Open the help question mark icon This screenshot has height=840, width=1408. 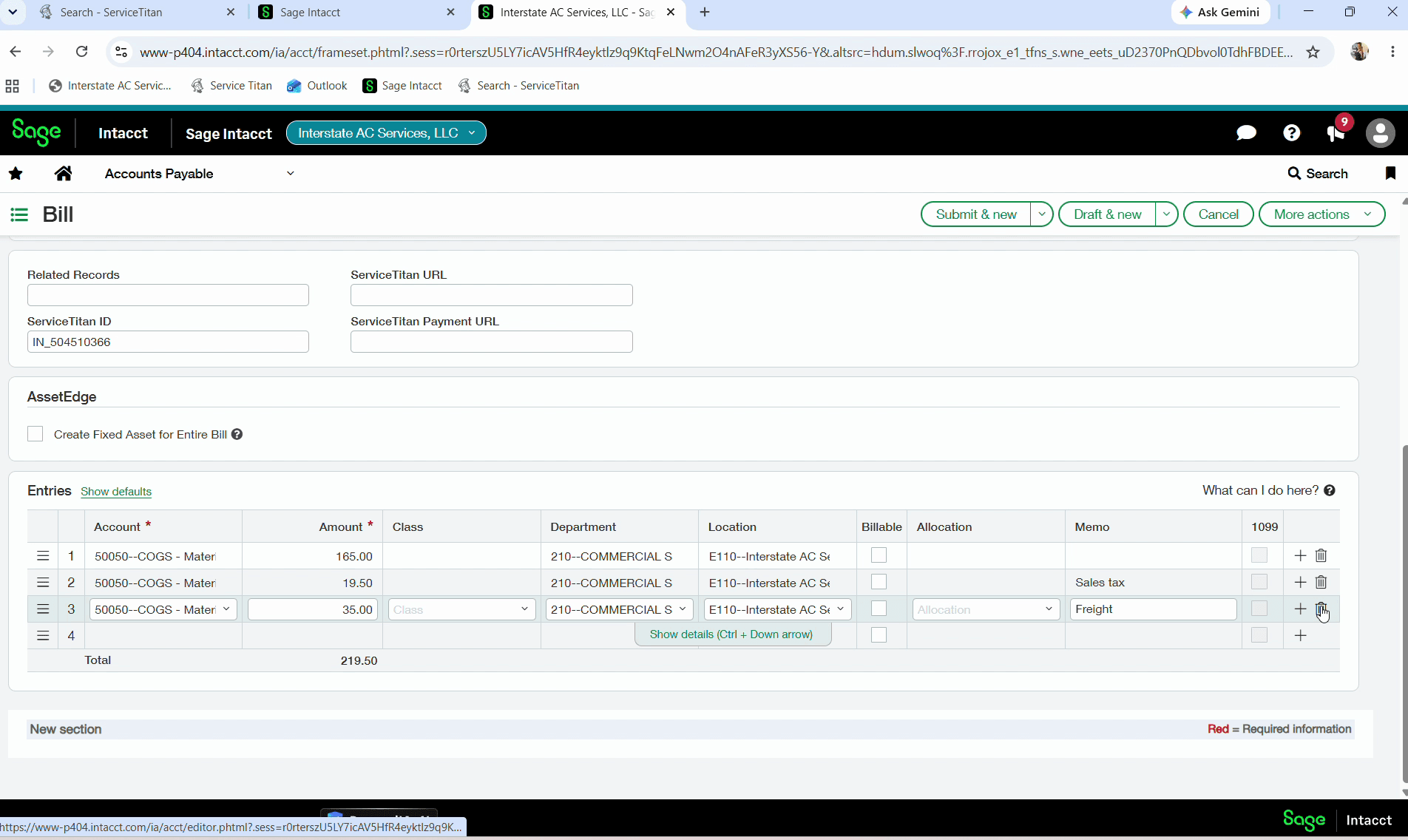[1291, 133]
